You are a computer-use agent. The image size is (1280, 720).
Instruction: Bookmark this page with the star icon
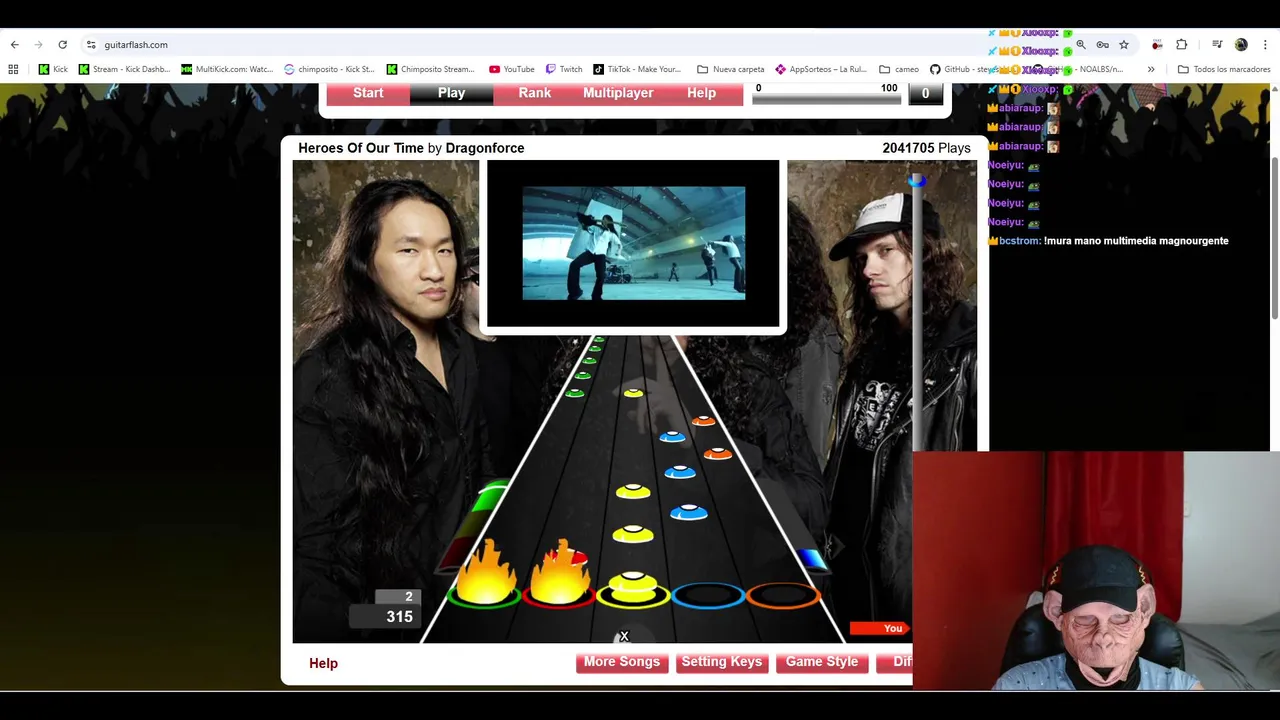[x=1124, y=44]
